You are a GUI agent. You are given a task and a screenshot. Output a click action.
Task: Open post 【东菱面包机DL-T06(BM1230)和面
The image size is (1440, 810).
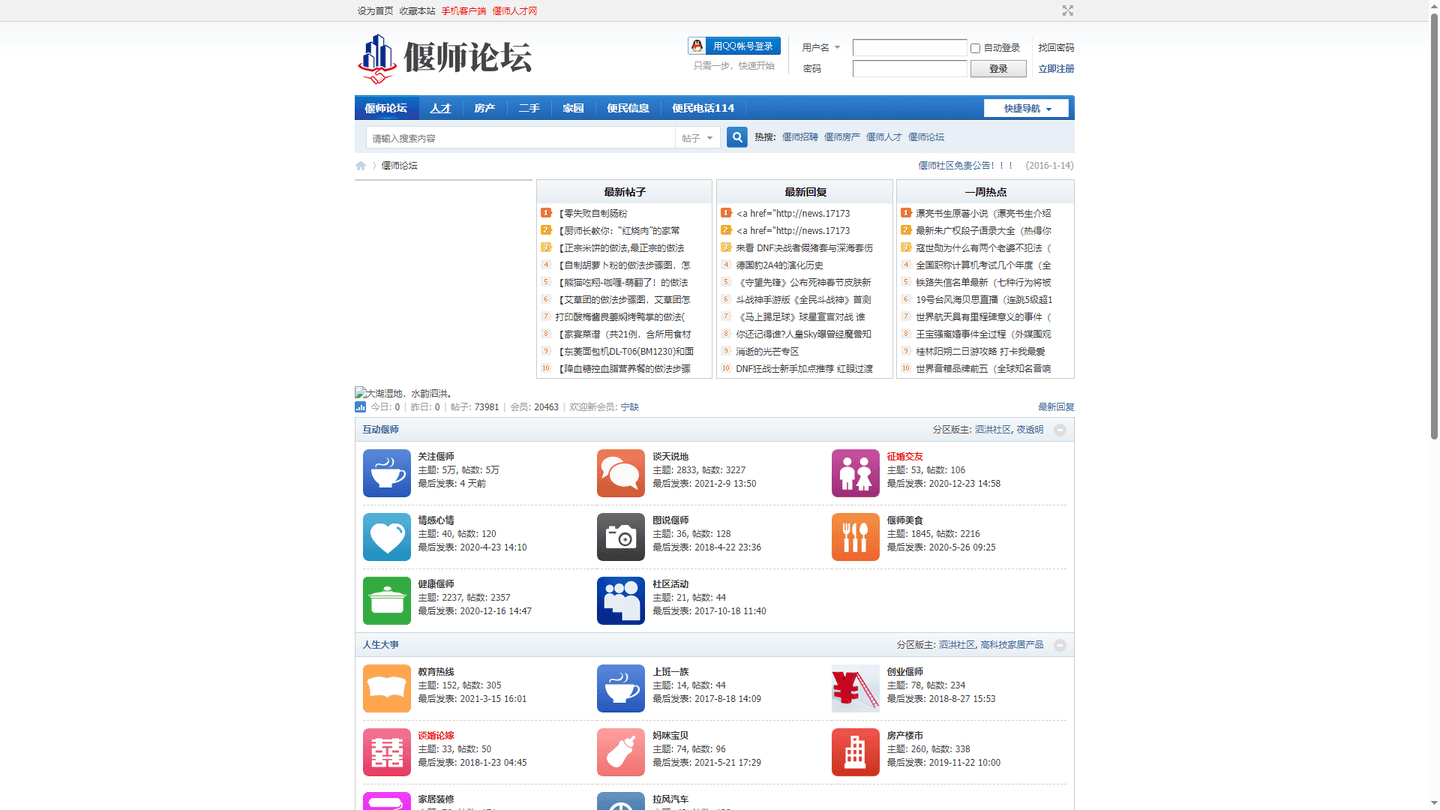625,352
